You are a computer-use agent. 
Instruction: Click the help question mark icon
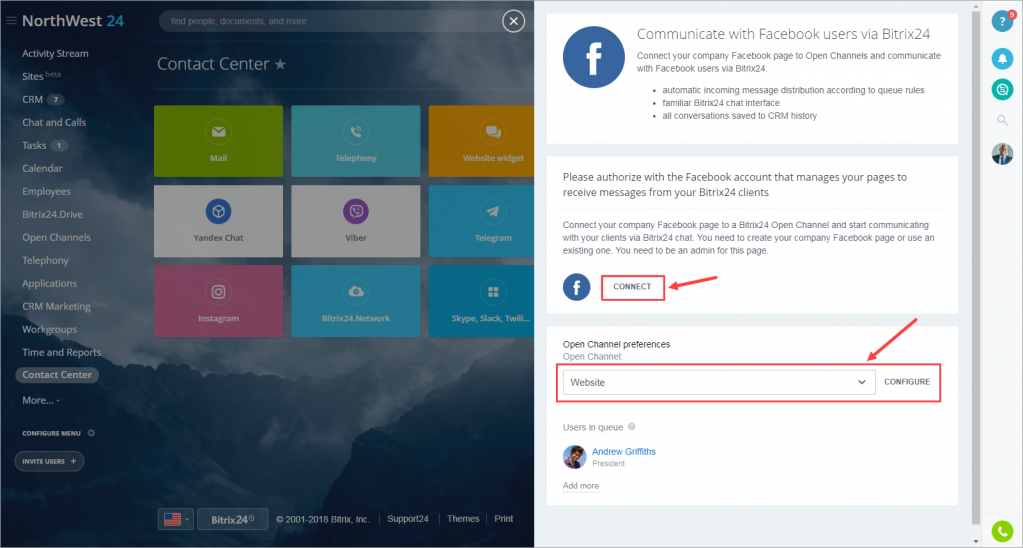(x=1002, y=22)
